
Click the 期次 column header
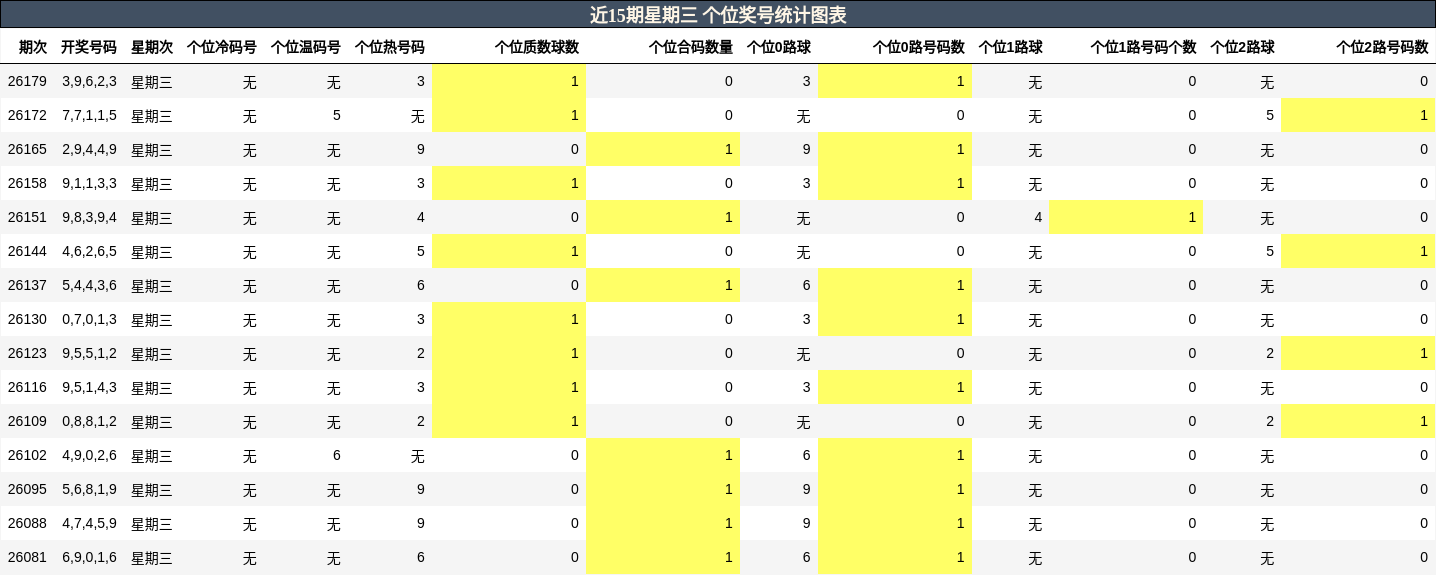(x=33, y=47)
